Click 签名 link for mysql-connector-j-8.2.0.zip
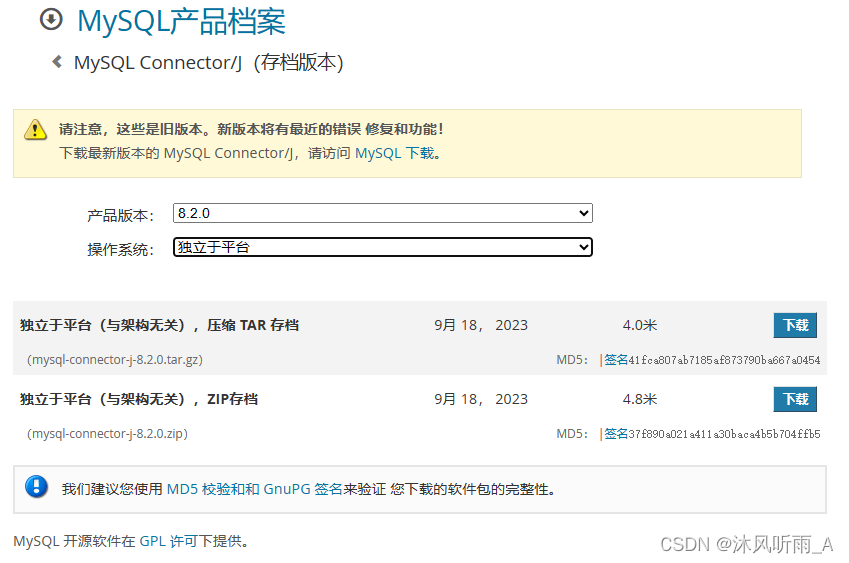The image size is (849, 563). click(616, 434)
